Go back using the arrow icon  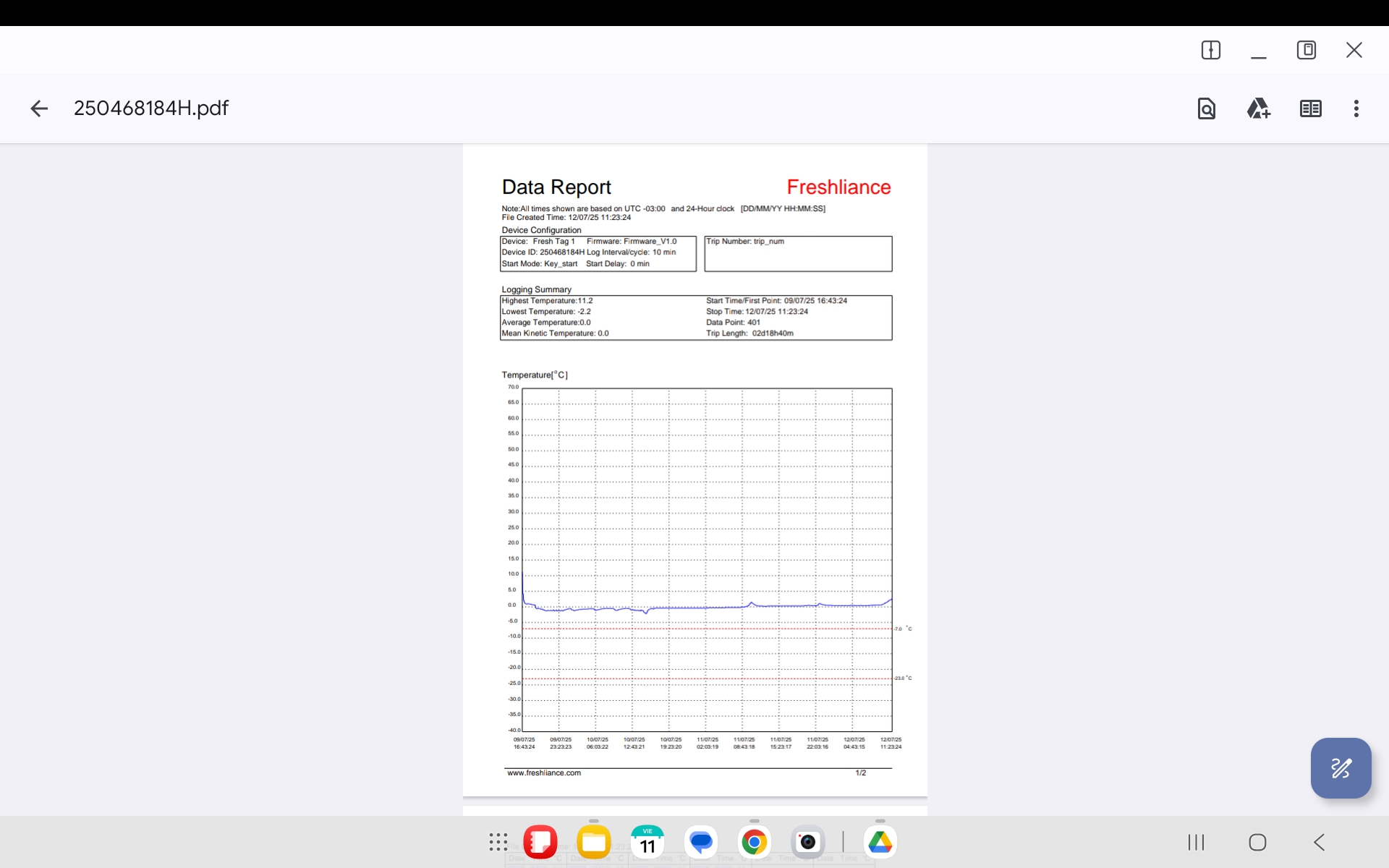point(39,109)
